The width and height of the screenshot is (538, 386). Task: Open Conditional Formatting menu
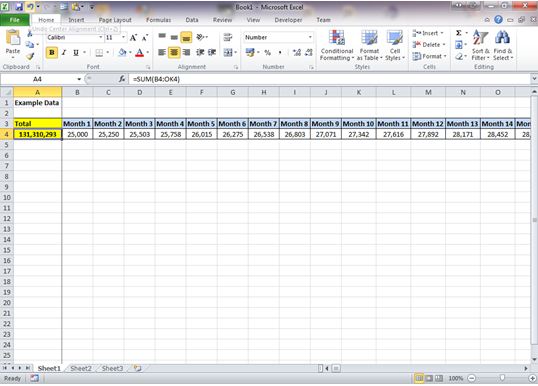point(336,45)
